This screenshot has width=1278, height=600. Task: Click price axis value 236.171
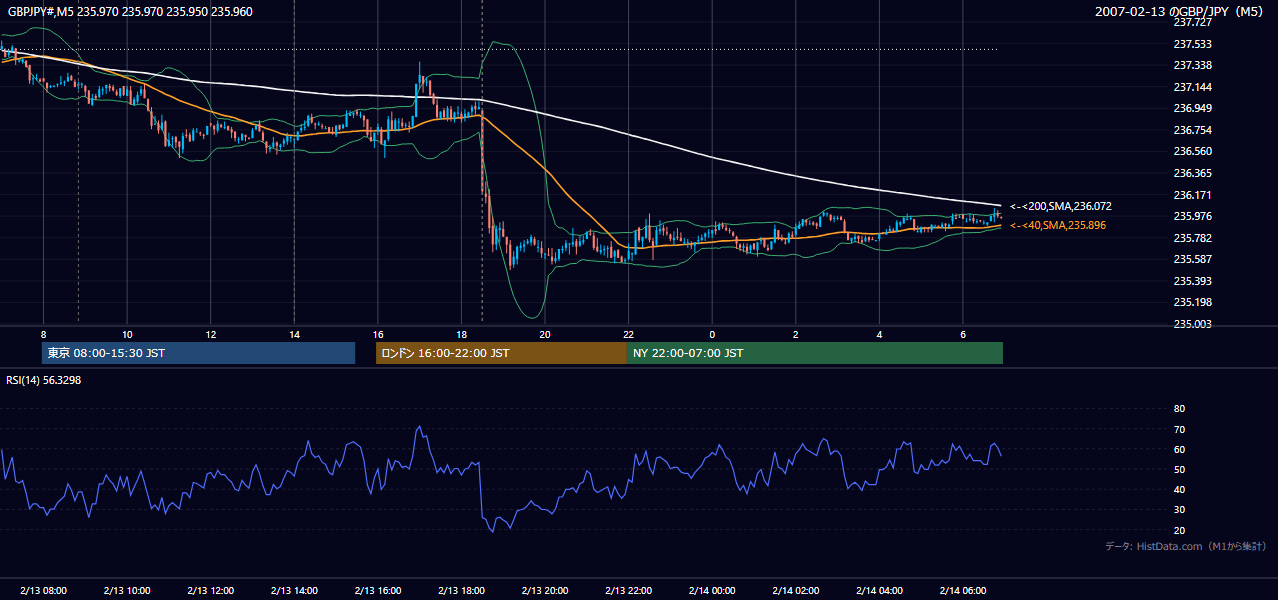pyautogui.click(x=1192, y=195)
